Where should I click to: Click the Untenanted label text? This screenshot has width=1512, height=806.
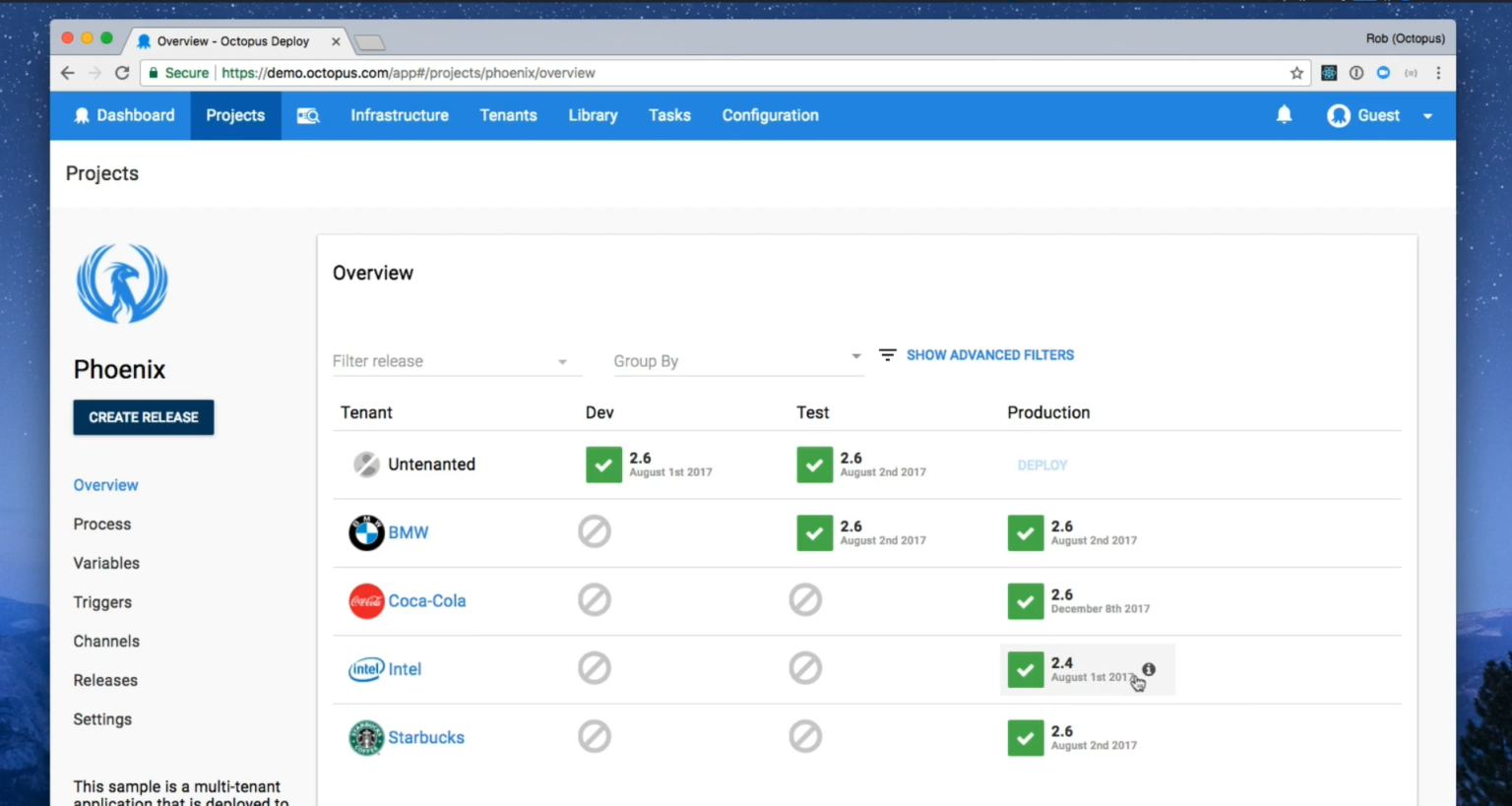pyautogui.click(x=431, y=465)
